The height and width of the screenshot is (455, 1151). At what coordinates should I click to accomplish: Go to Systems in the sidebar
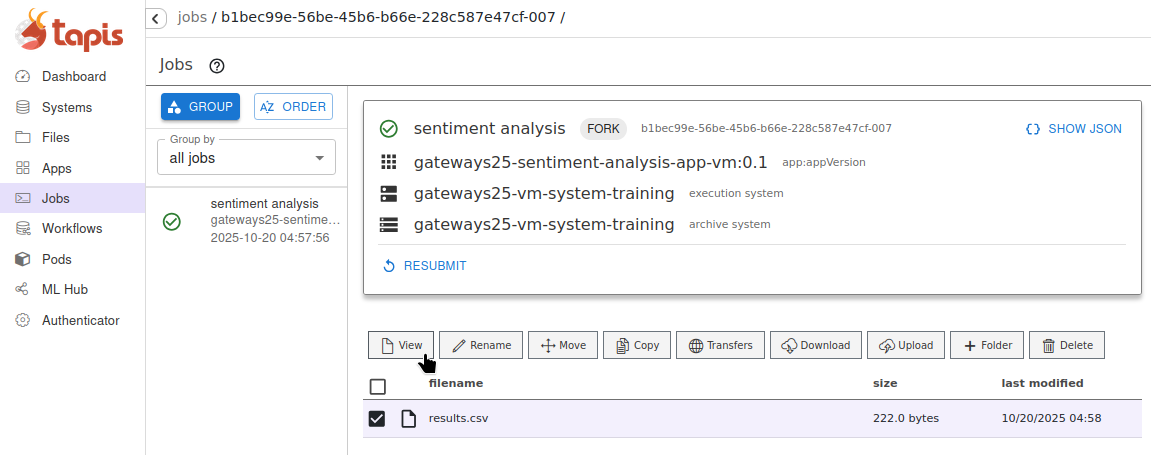tap(66, 107)
